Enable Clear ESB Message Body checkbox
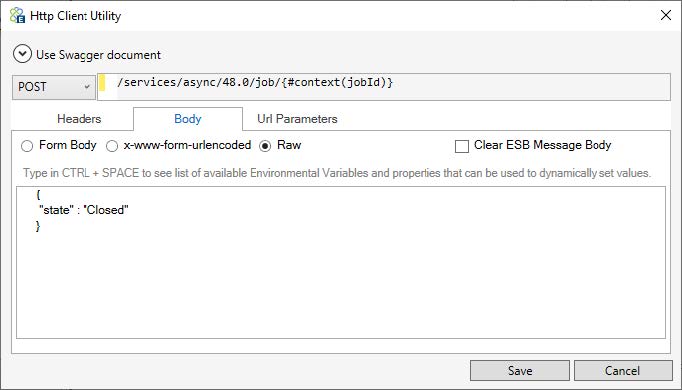This screenshot has width=682, height=390. (x=461, y=146)
